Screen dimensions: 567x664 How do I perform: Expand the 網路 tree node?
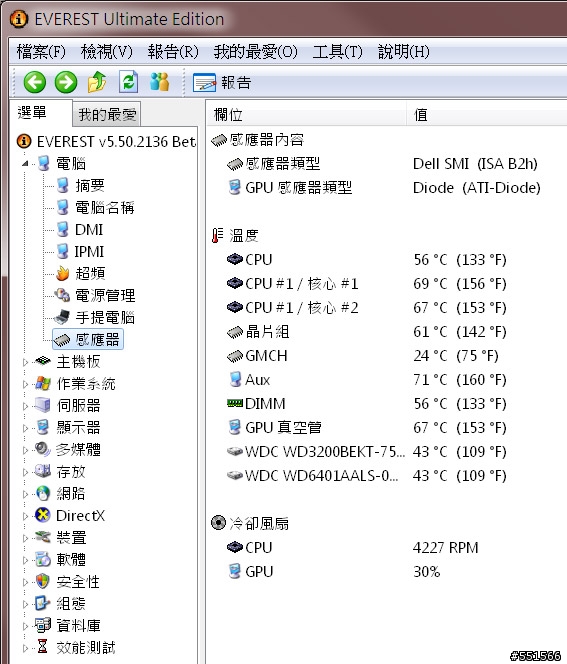click(x=25, y=494)
